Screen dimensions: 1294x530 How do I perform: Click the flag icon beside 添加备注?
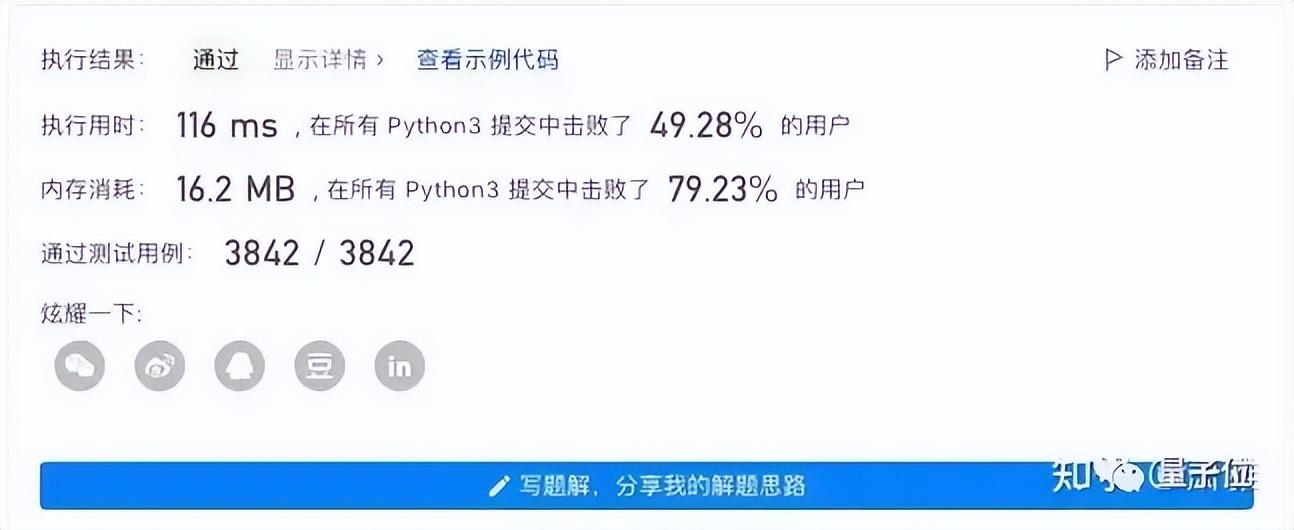(1113, 60)
